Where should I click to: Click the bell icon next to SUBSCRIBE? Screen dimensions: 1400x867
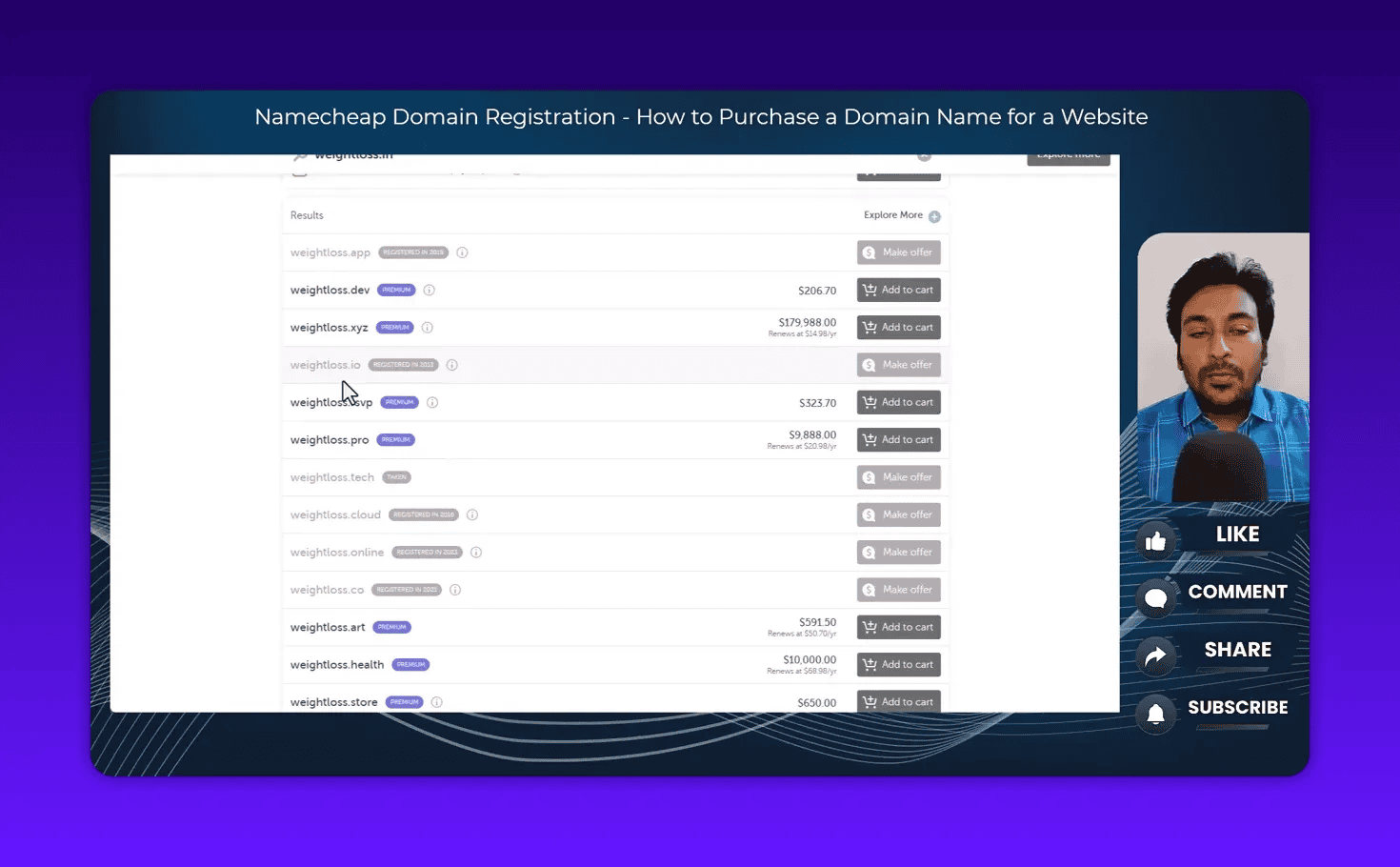(1156, 714)
